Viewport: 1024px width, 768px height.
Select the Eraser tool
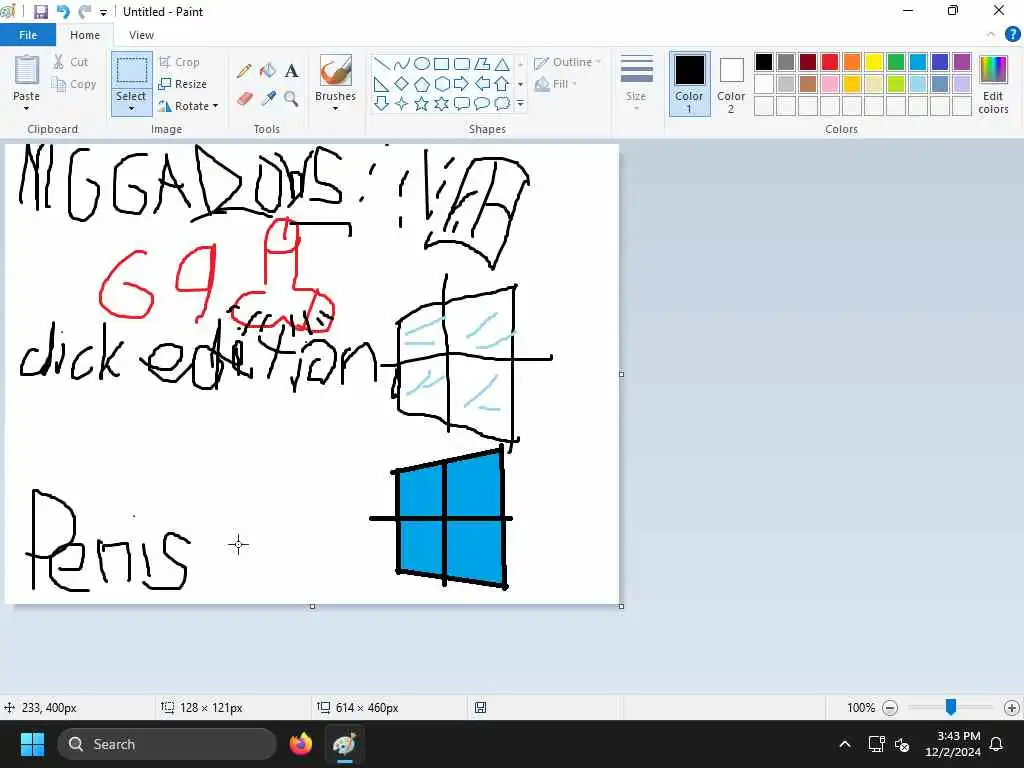[244, 99]
